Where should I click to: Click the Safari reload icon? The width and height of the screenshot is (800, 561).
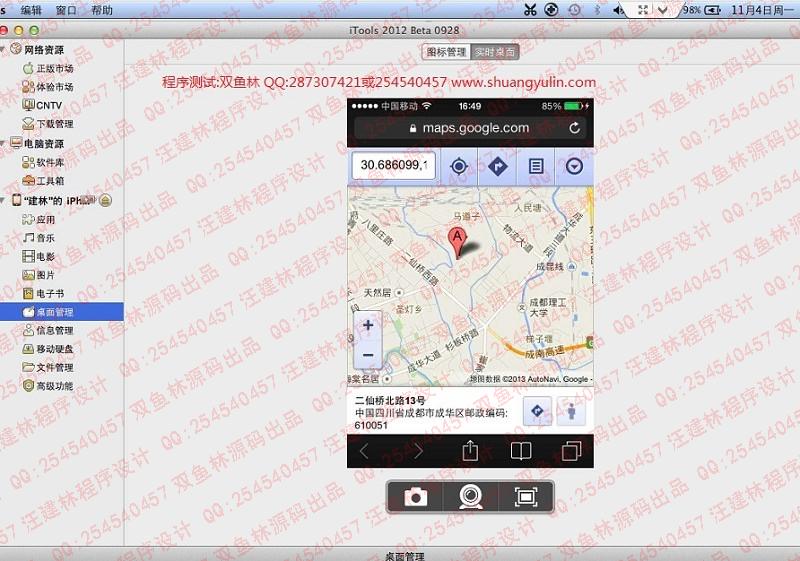point(574,128)
